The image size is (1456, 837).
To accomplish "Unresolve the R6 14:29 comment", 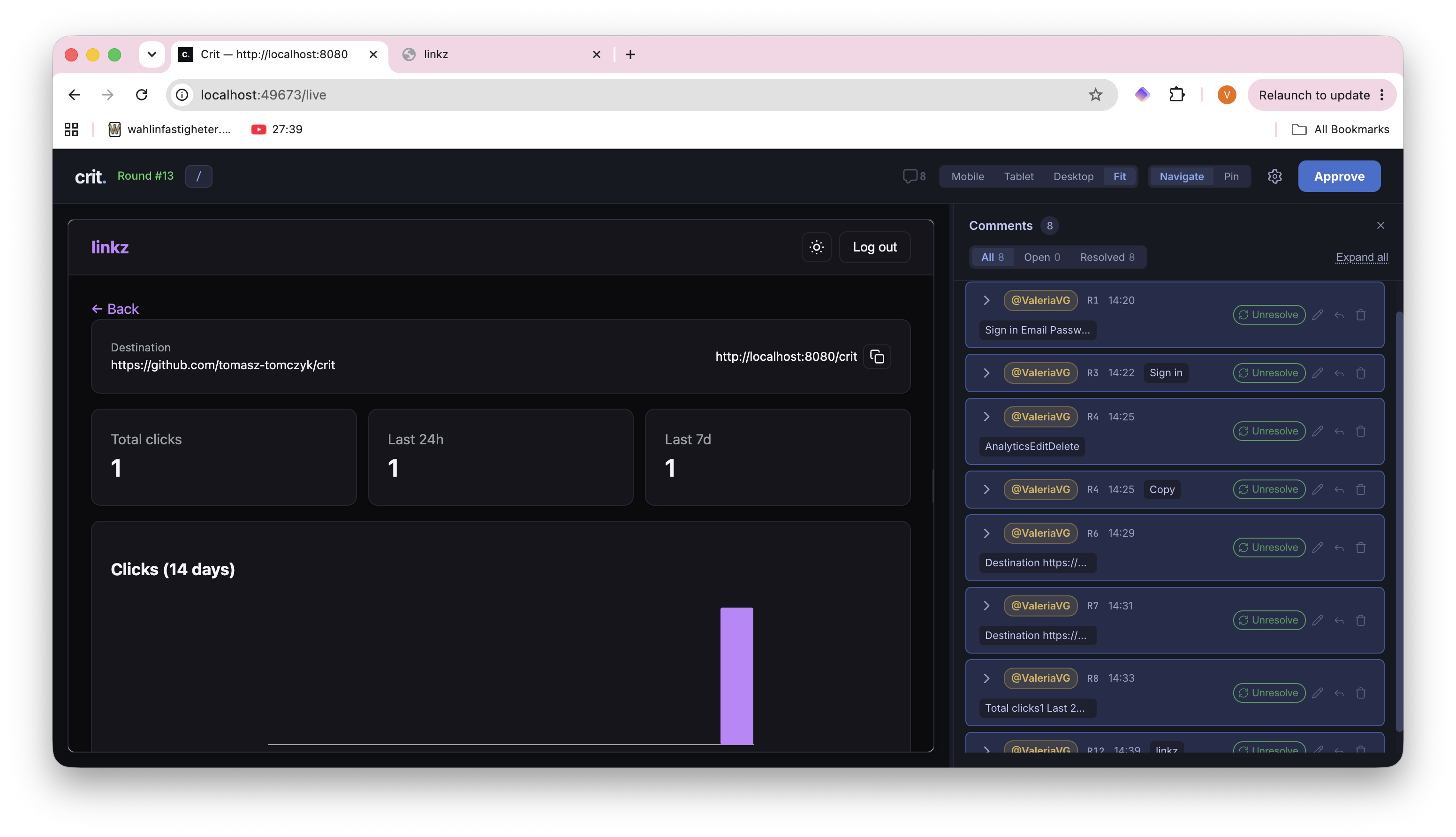I will pyautogui.click(x=1269, y=547).
